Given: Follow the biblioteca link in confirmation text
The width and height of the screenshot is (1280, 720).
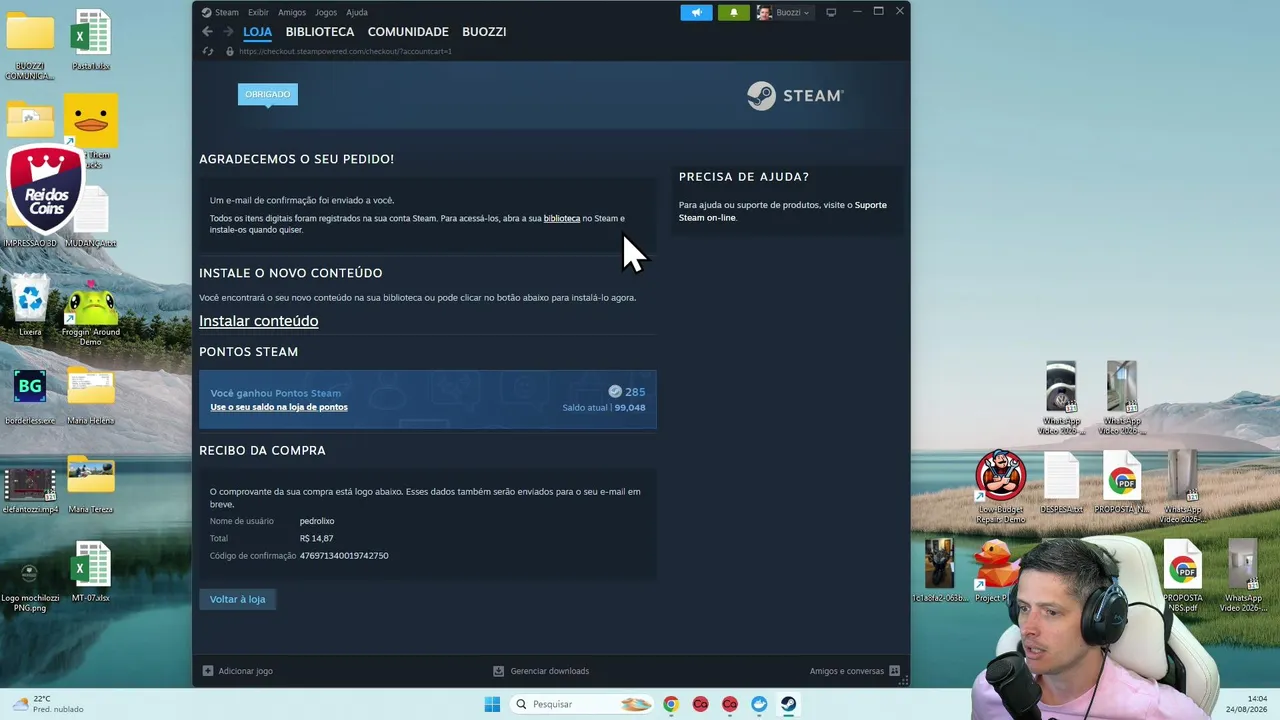Looking at the screenshot, I should (562, 218).
